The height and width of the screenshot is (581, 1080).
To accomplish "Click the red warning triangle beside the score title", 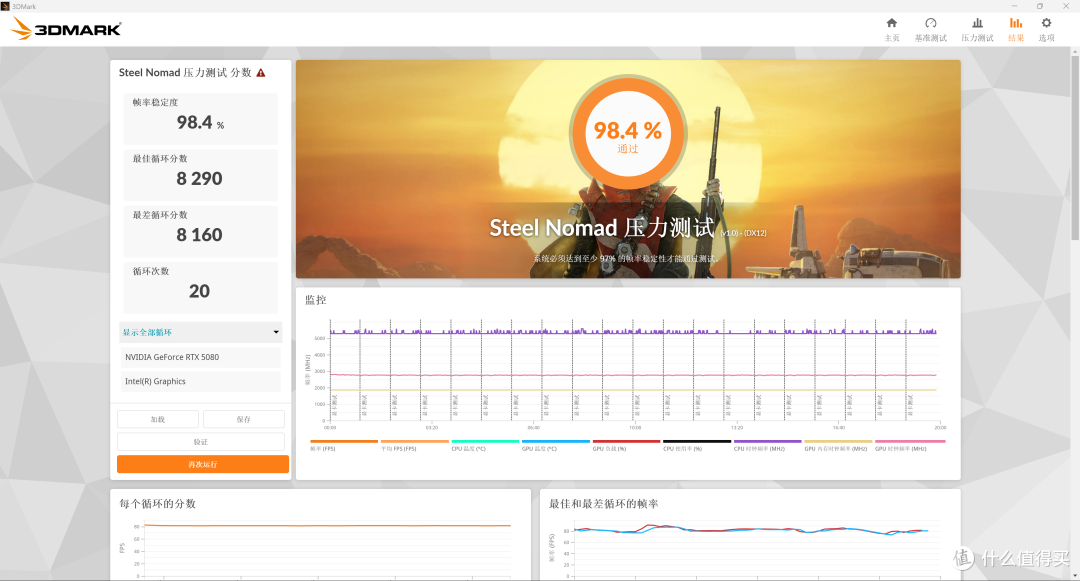I will click(261, 73).
